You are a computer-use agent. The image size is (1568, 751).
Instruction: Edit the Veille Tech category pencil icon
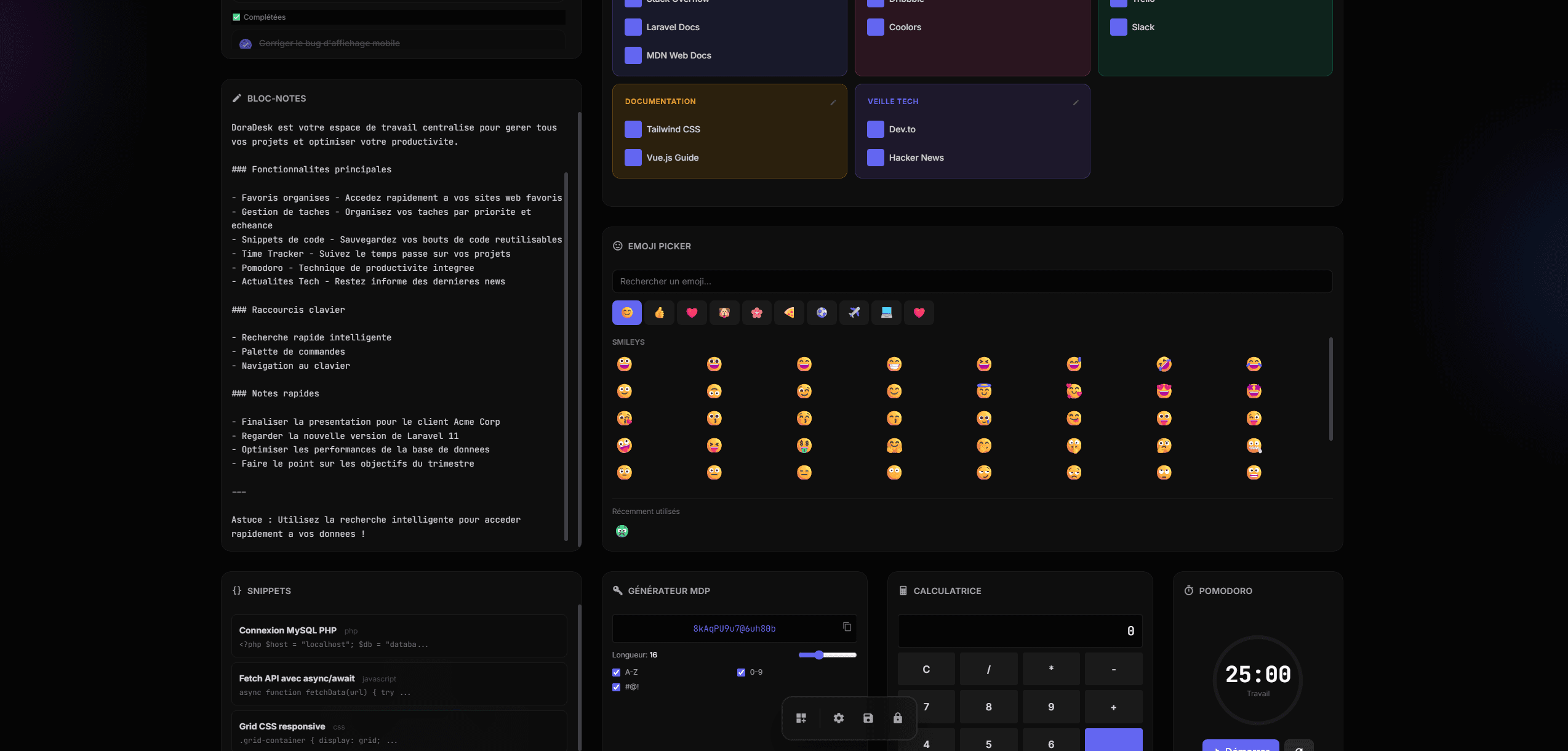(1075, 102)
